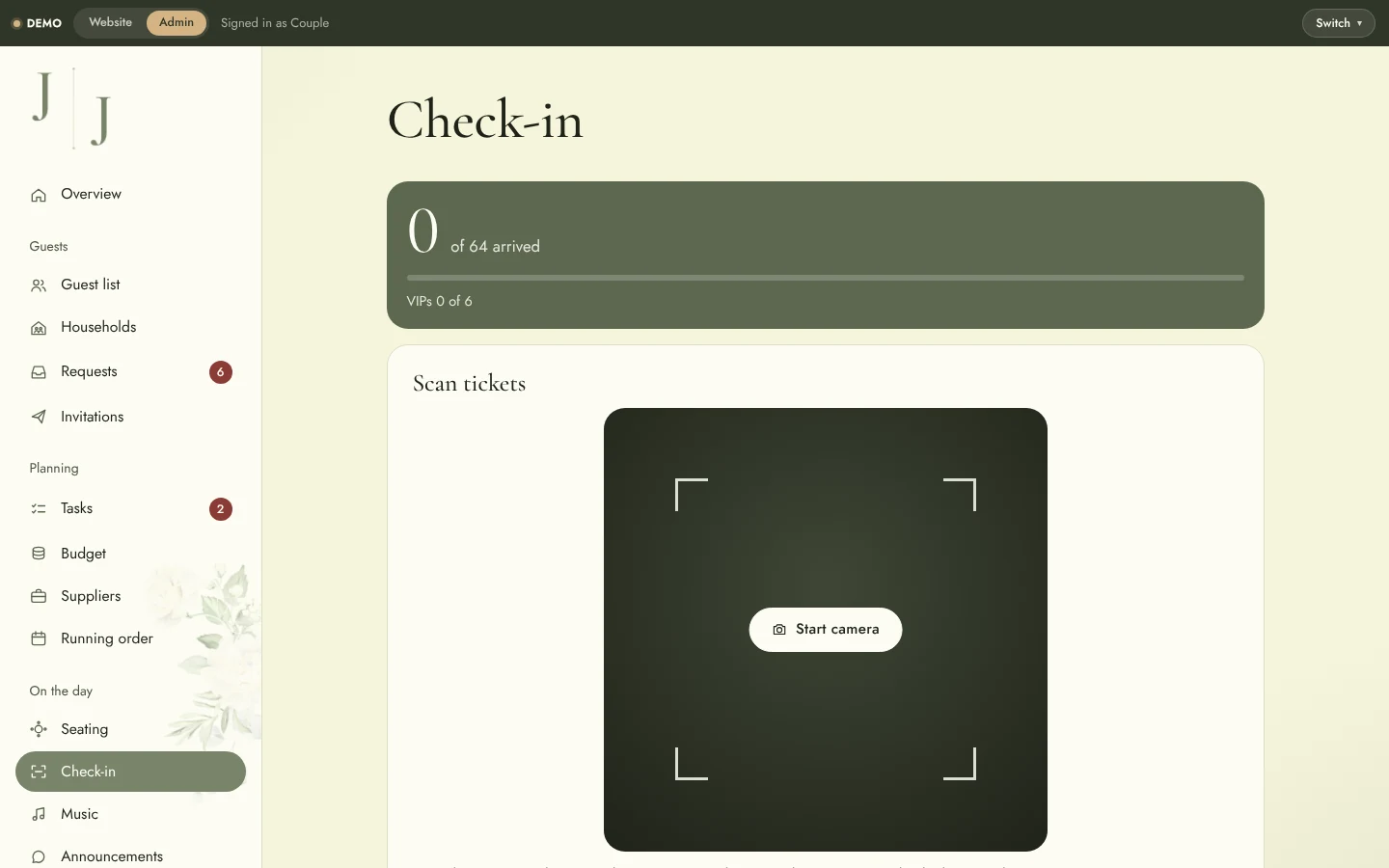The height and width of the screenshot is (868, 1389).
Task: Open the Budget page
Action: pyautogui.click(x=130, y=554)
